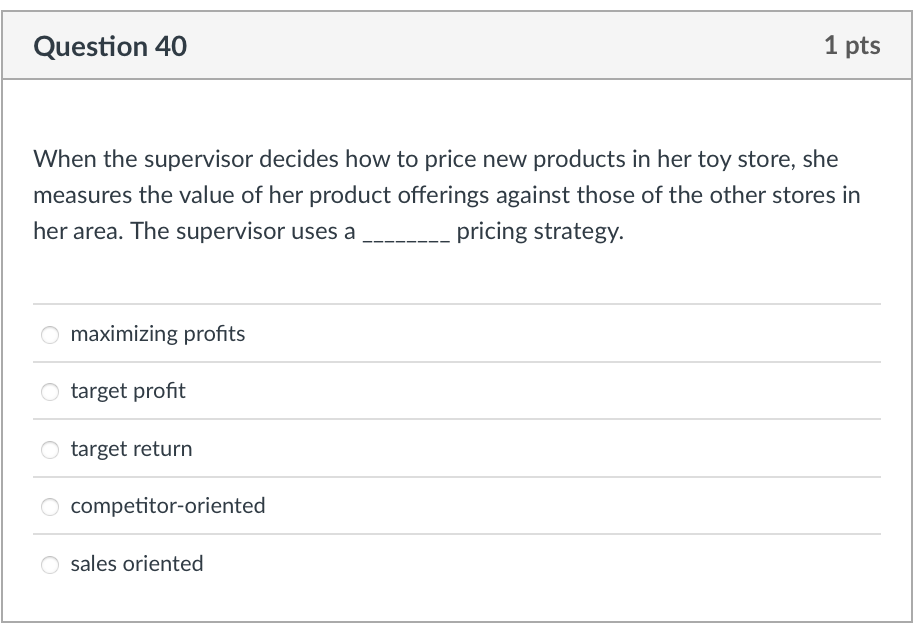
Task: Select the target profit radio button
Action: click(50, 392)
